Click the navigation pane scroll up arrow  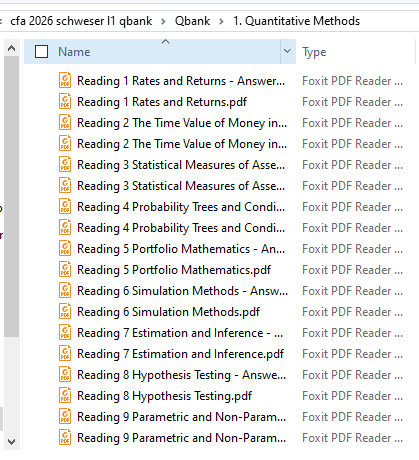(x=11, y=49)
